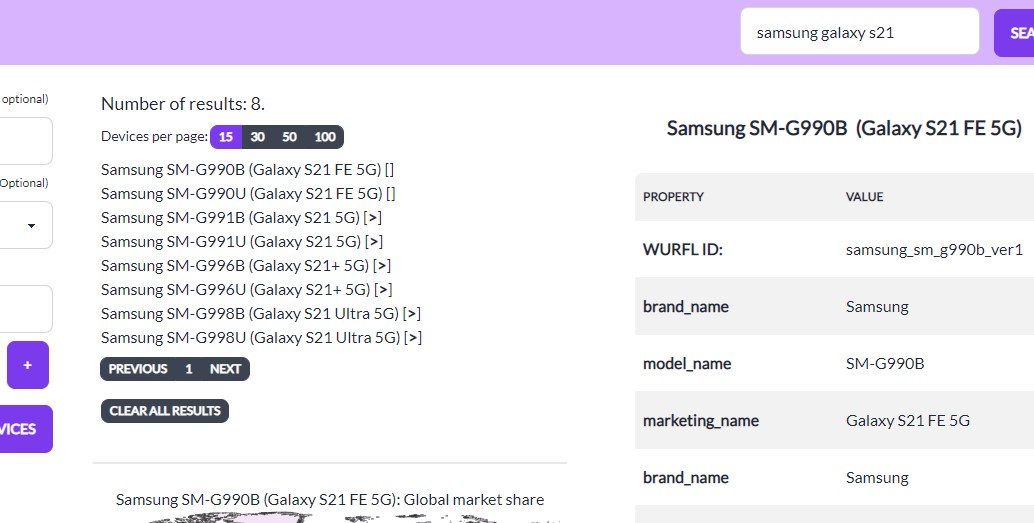Click the purple Search button

pos(1014,32)
